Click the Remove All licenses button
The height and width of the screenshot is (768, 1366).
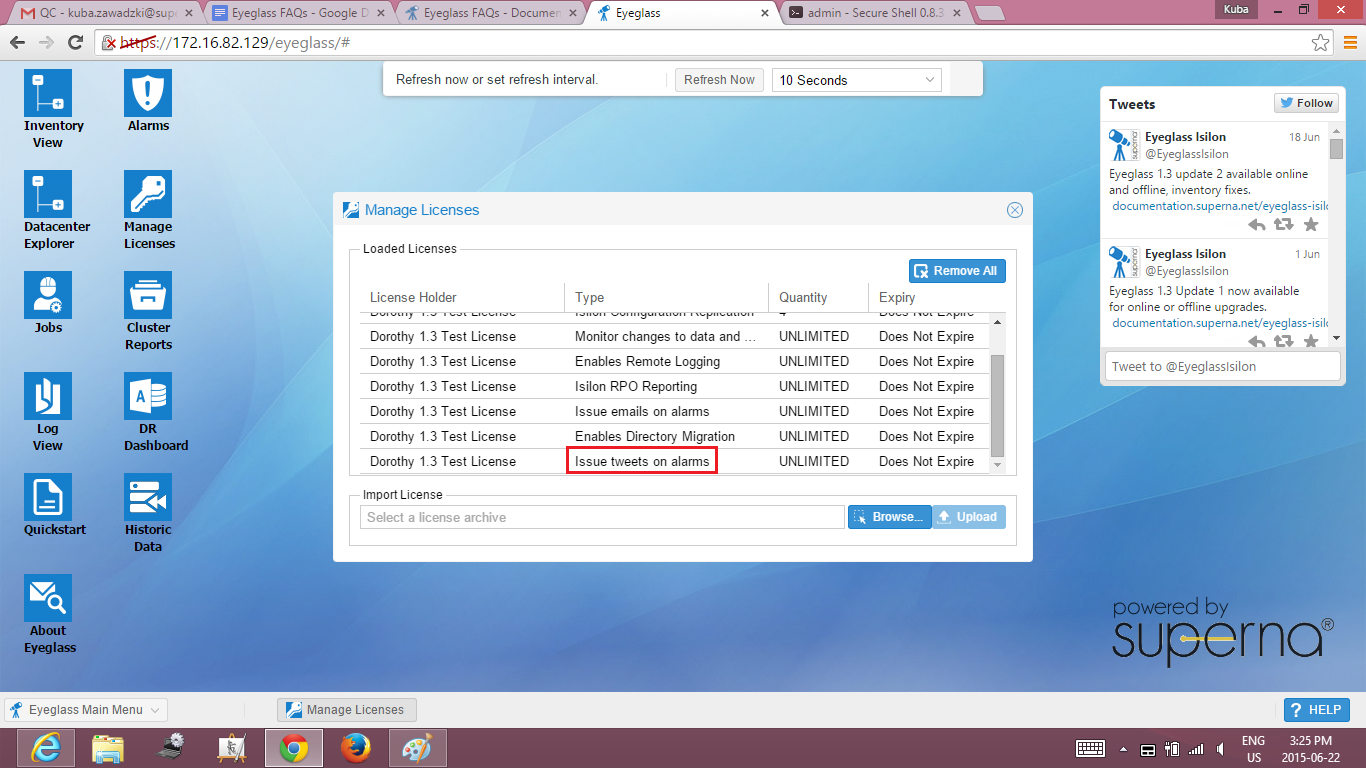point(957,271)
